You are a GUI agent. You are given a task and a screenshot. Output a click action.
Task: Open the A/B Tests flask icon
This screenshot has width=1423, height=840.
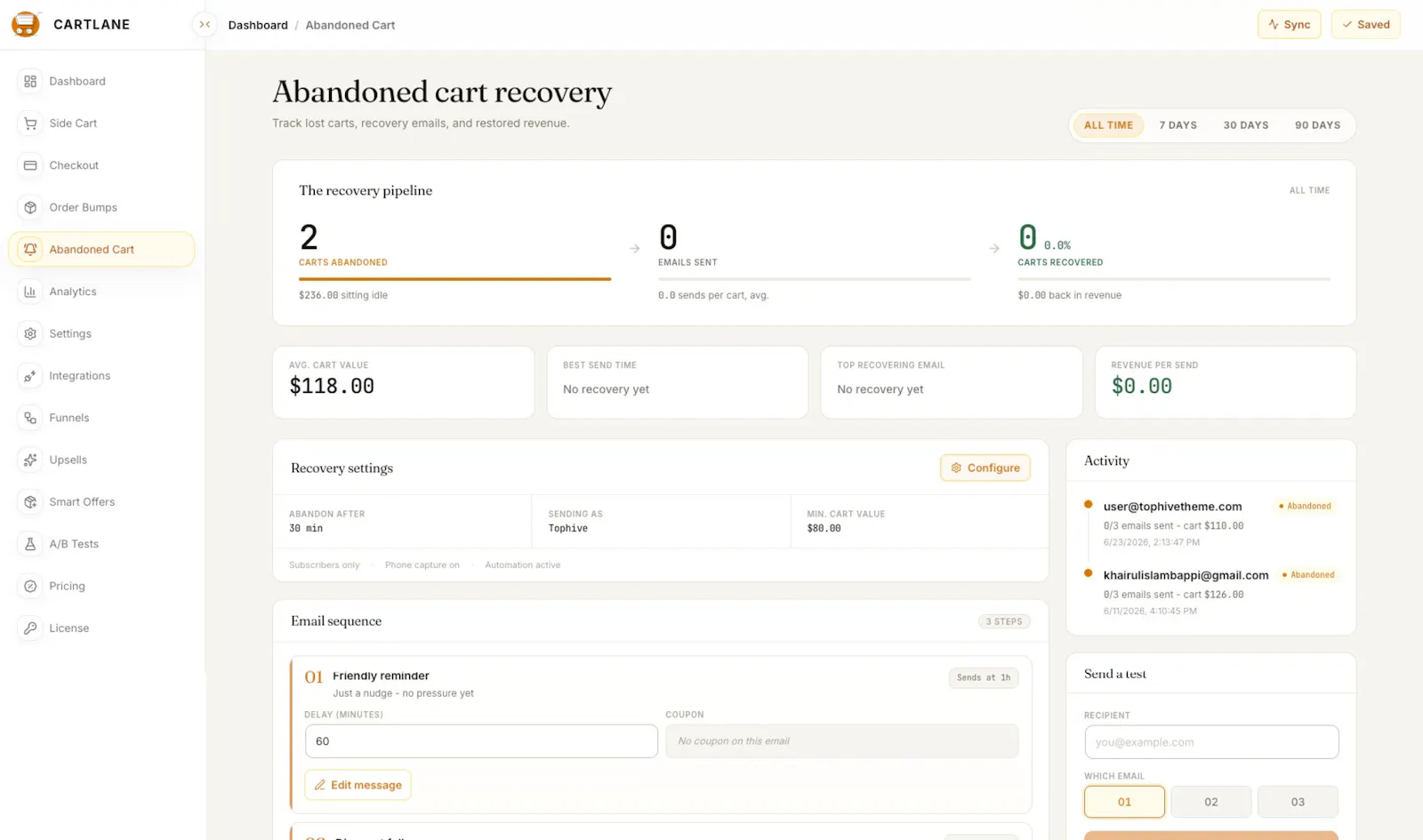click(x=30, y=544)
